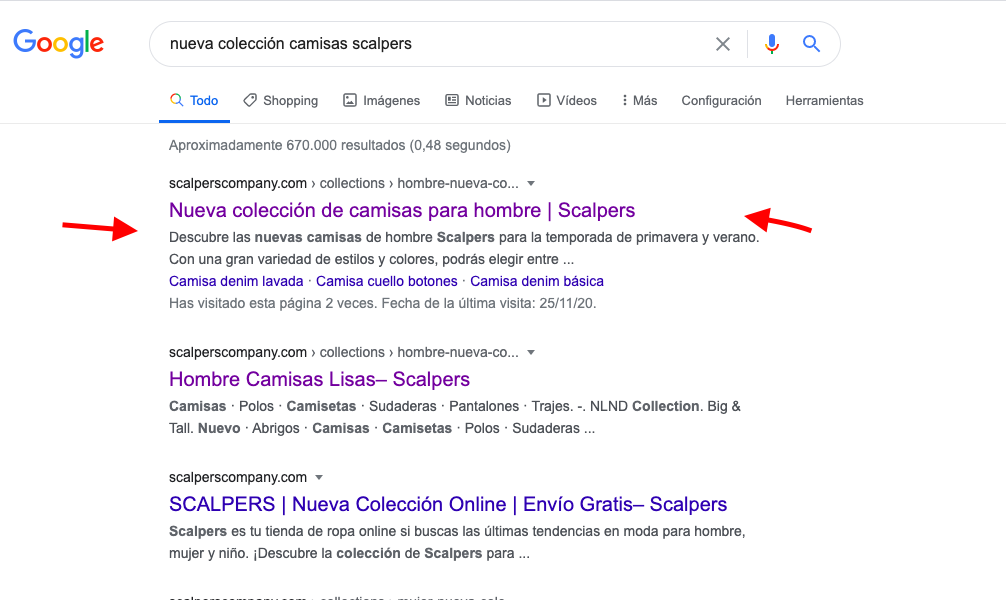Select the Shopping tab camera-tag icon
Image resolution: width=1006 pixels, height=600 pixels.
[250, 100]
